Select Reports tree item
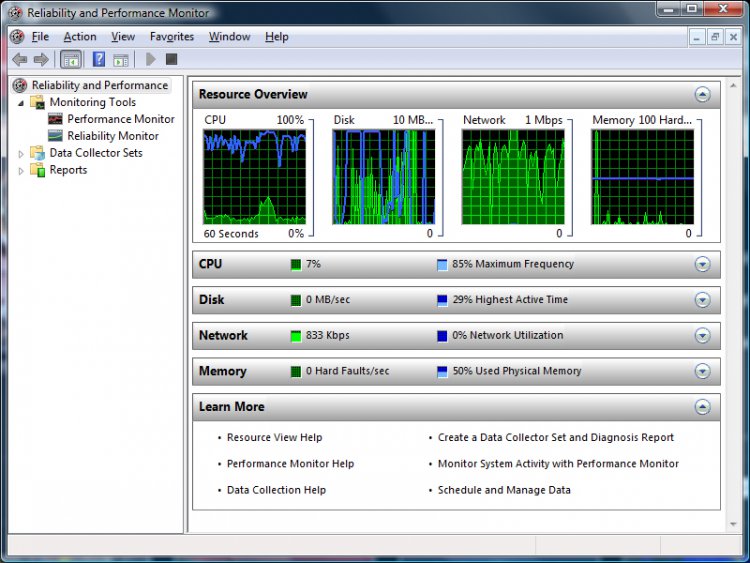 [x=68, y=170]
